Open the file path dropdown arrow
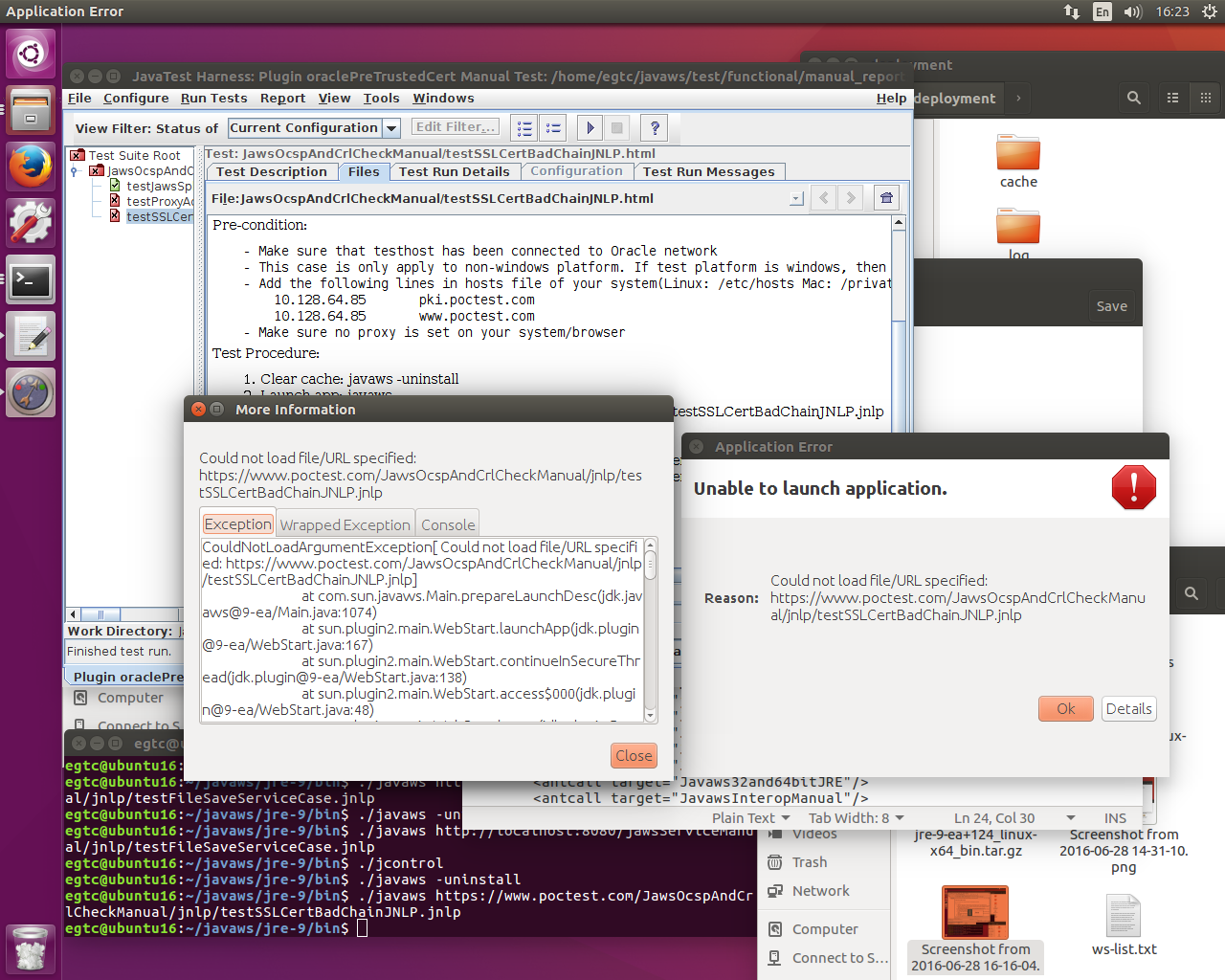 pos(795,199)
